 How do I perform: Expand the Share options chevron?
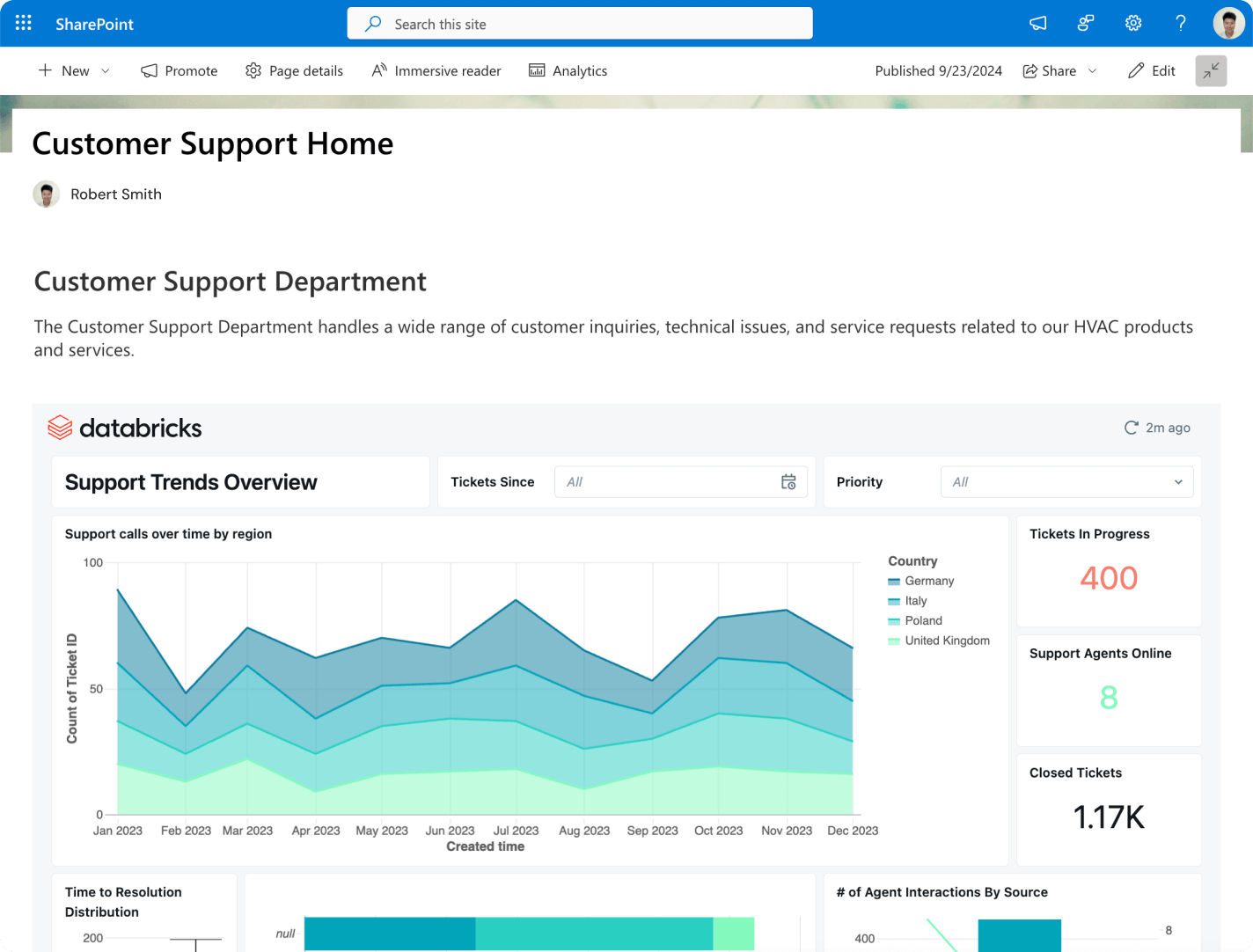click(1093, 71)
